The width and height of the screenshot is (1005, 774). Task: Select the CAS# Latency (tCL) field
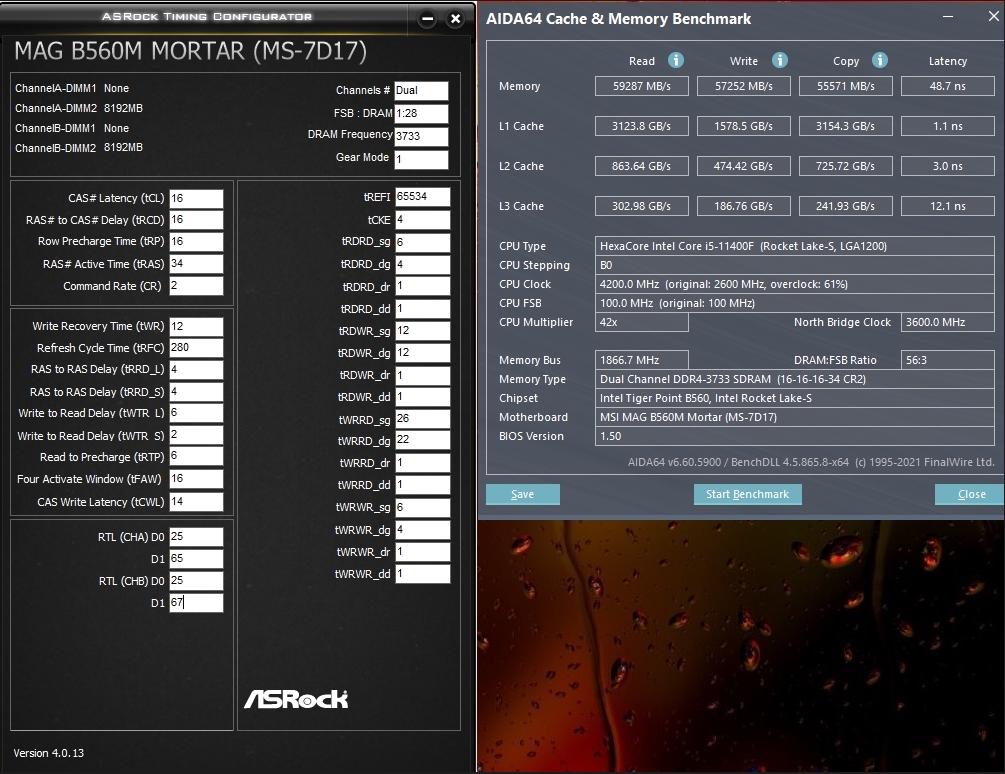tap(196, 198)
